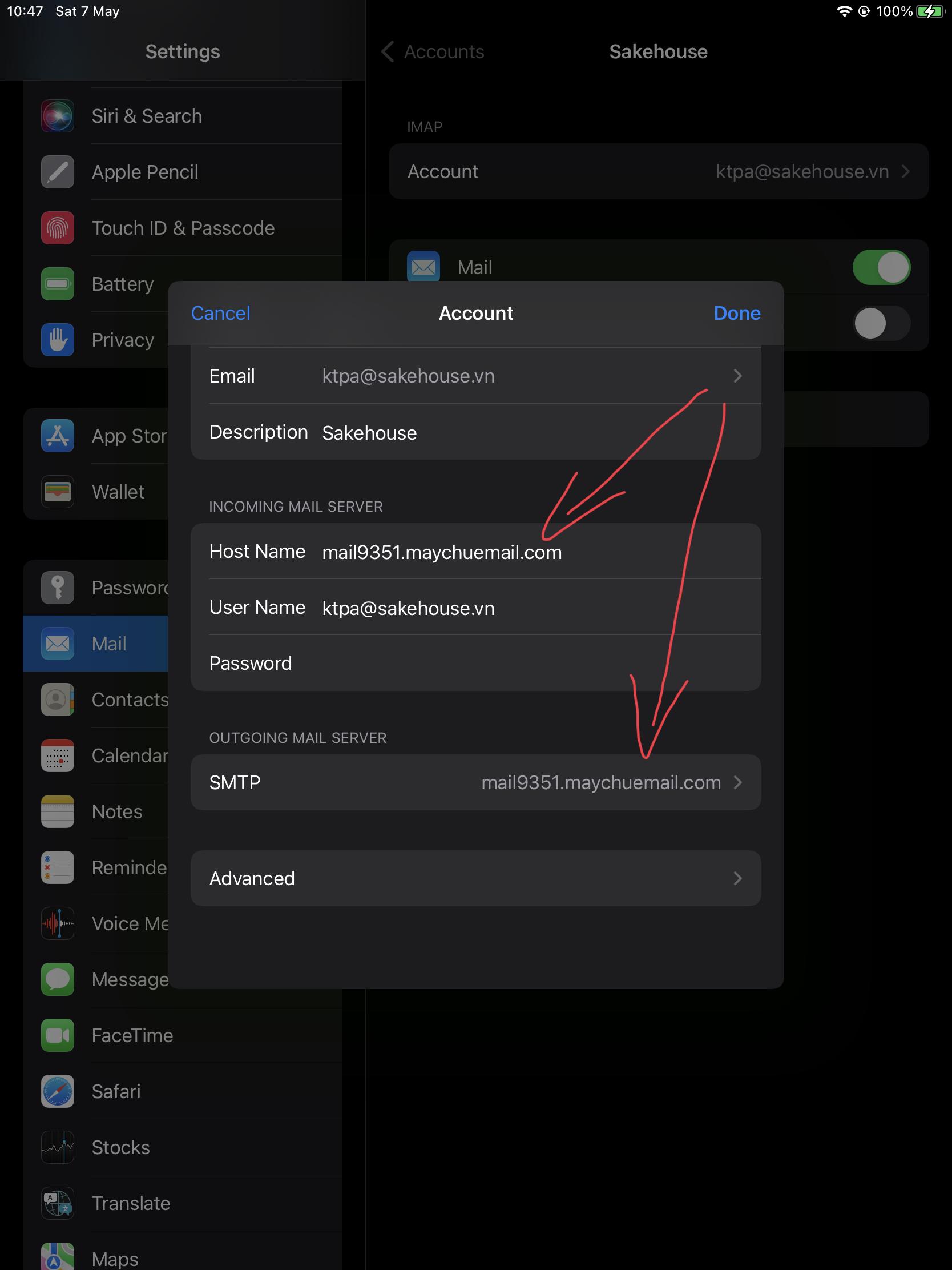Open Apple Pencil settings
Image resolution: width=952 pixels, height=1270 pixels.
[183, 172]
